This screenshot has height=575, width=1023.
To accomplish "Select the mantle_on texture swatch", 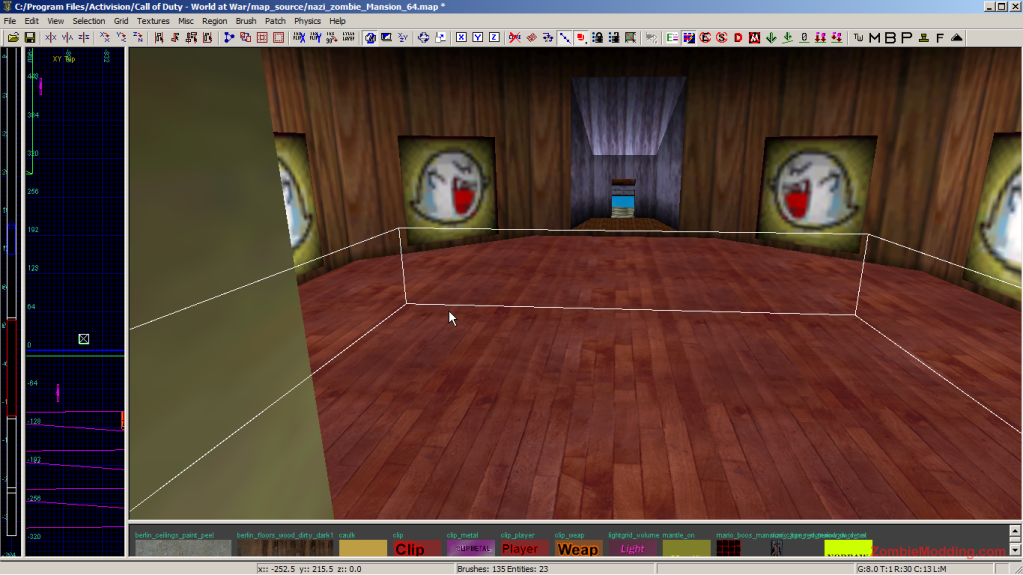I will [686, 548].
